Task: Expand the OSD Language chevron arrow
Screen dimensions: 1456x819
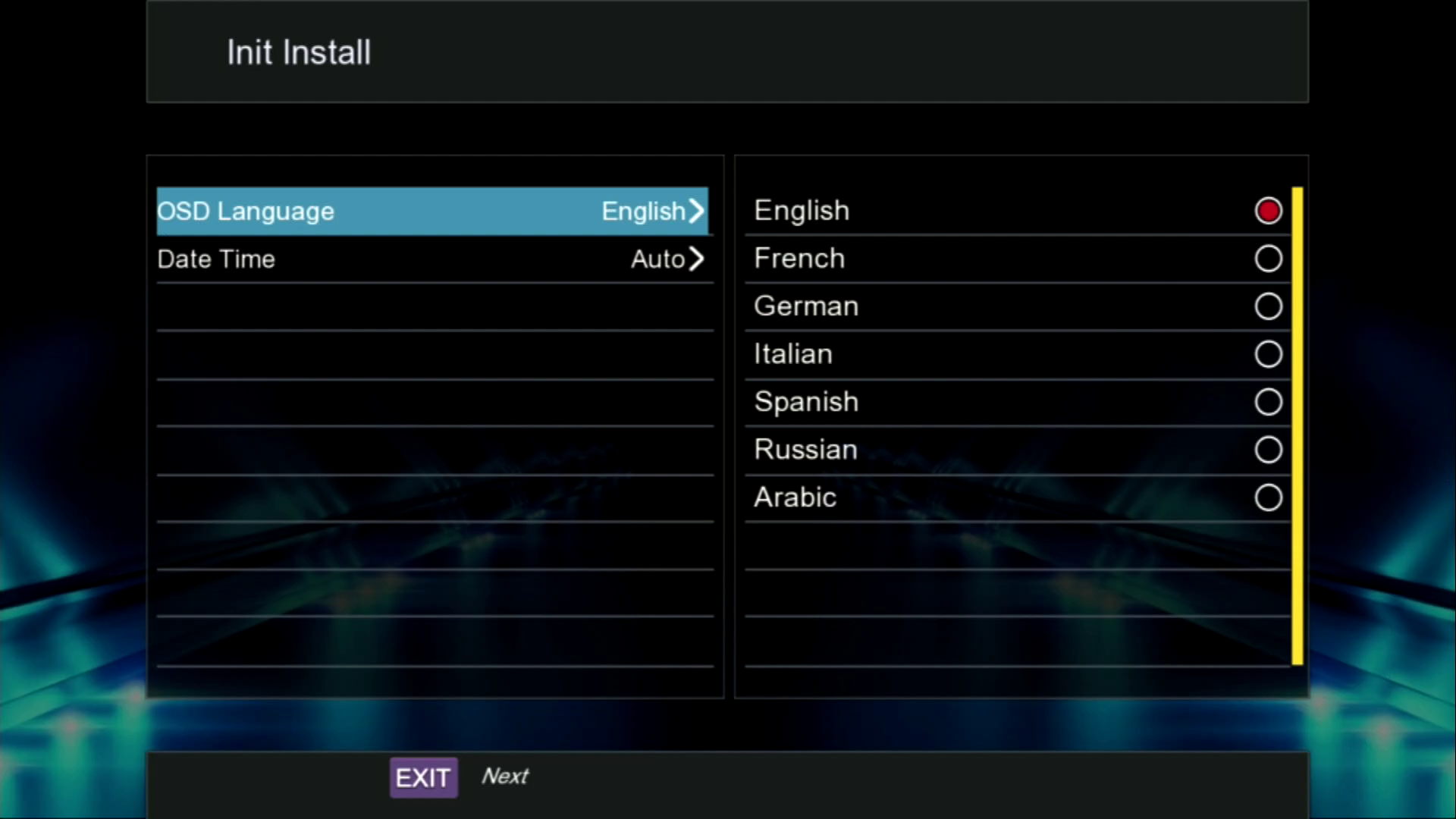Action: [x=696, y=211]
